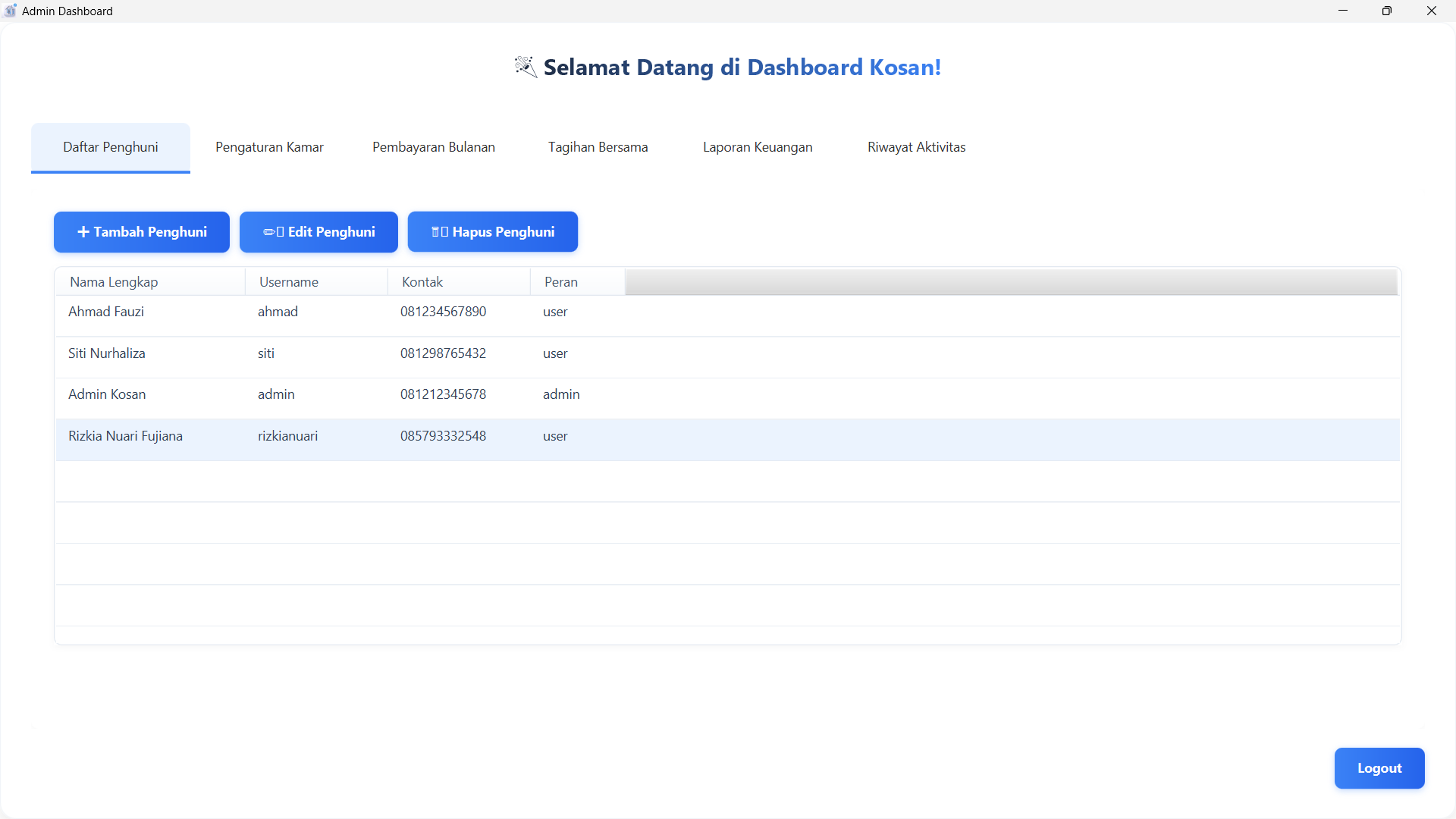This screenshot has height=819, width=1456.
Task: Log out using the Logout button
Action: click(x=1379, y=768)
